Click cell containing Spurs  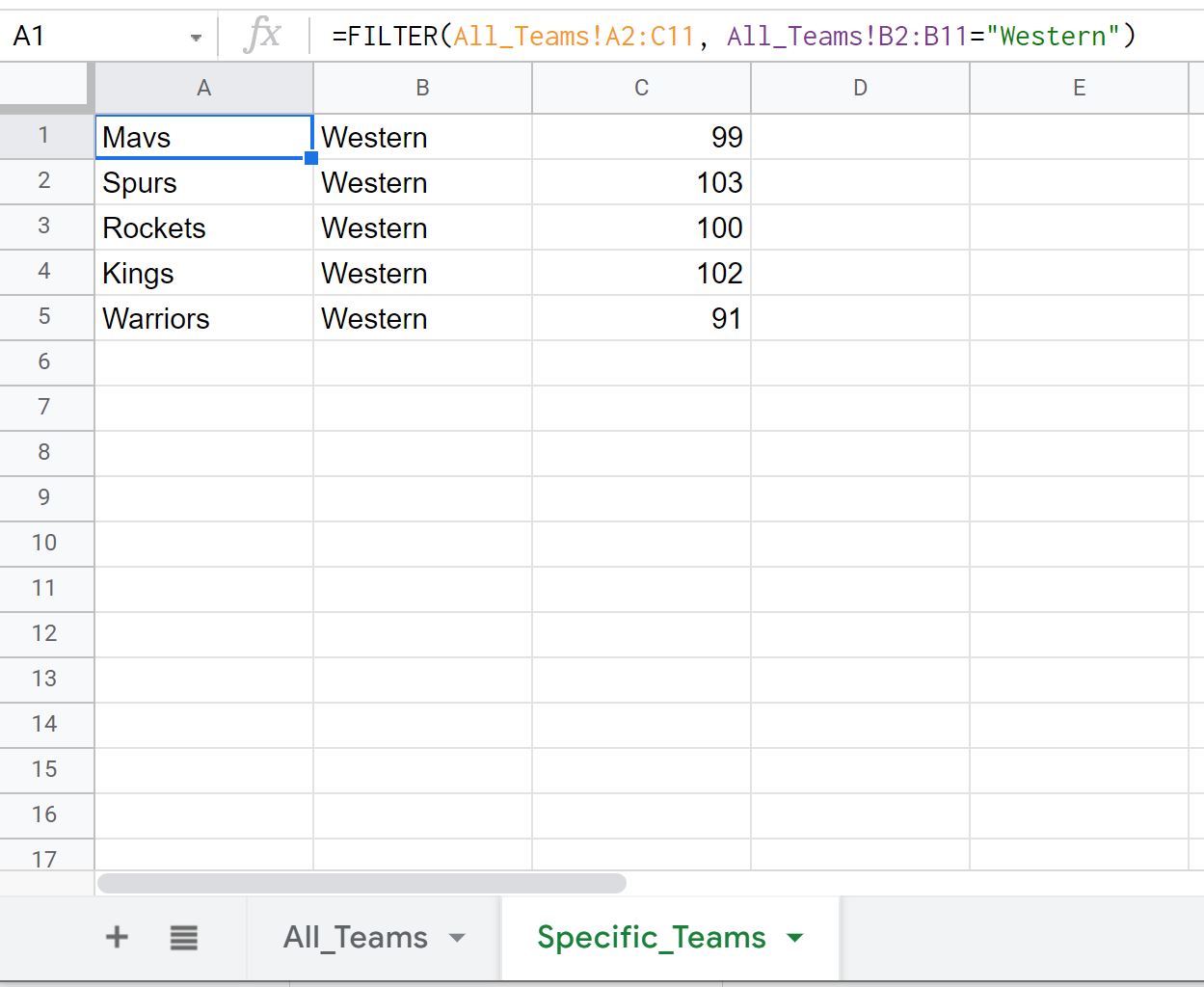click(204, 182)
